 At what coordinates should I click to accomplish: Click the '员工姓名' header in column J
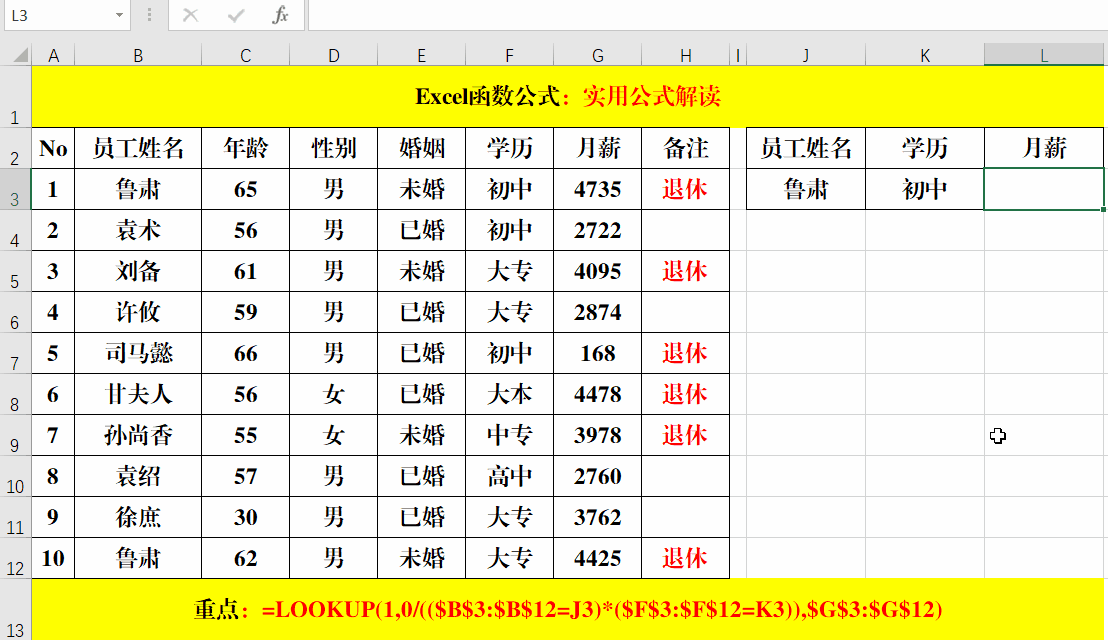tap(806, 148)
